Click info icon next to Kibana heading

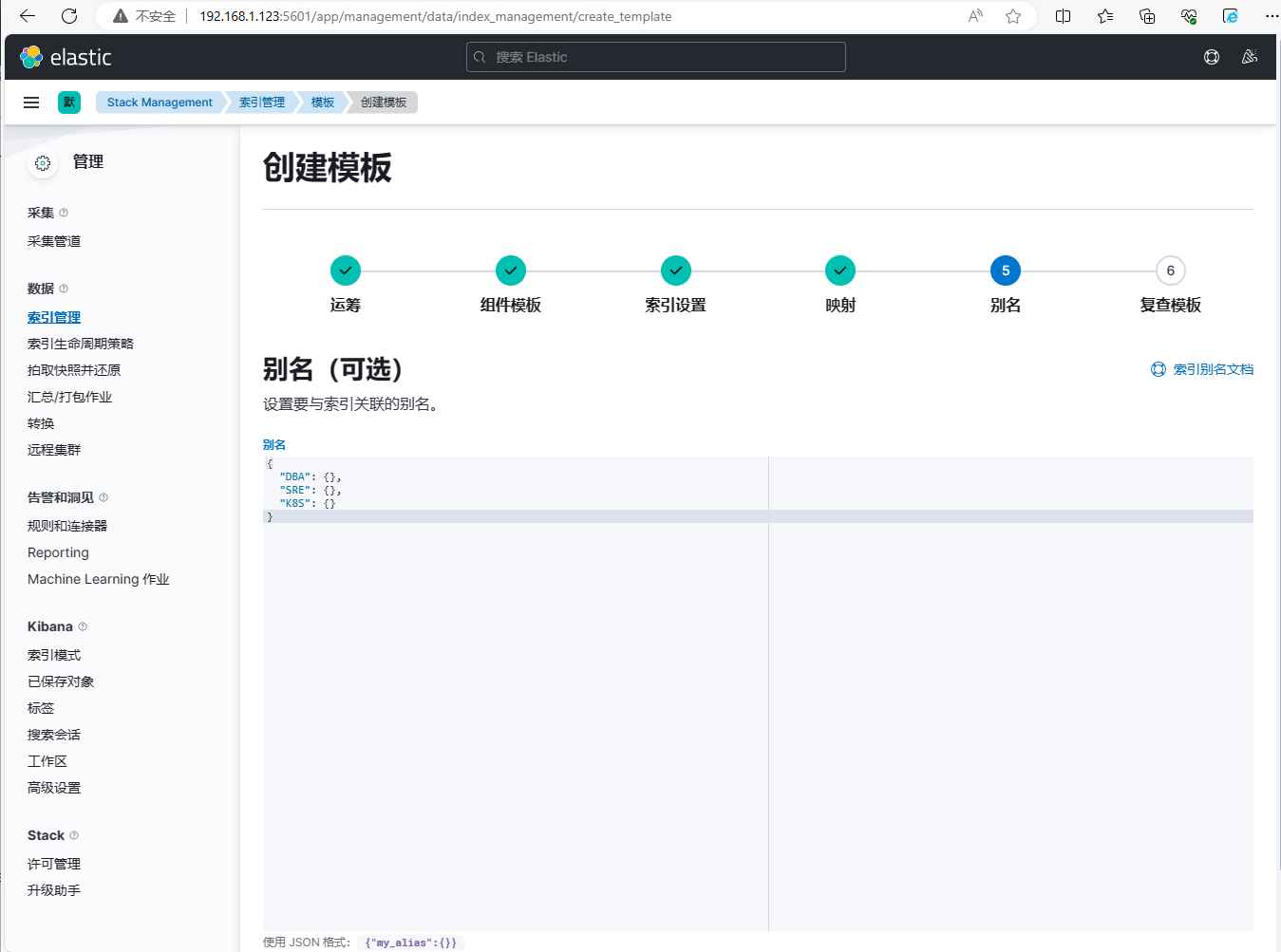(83, 626)
